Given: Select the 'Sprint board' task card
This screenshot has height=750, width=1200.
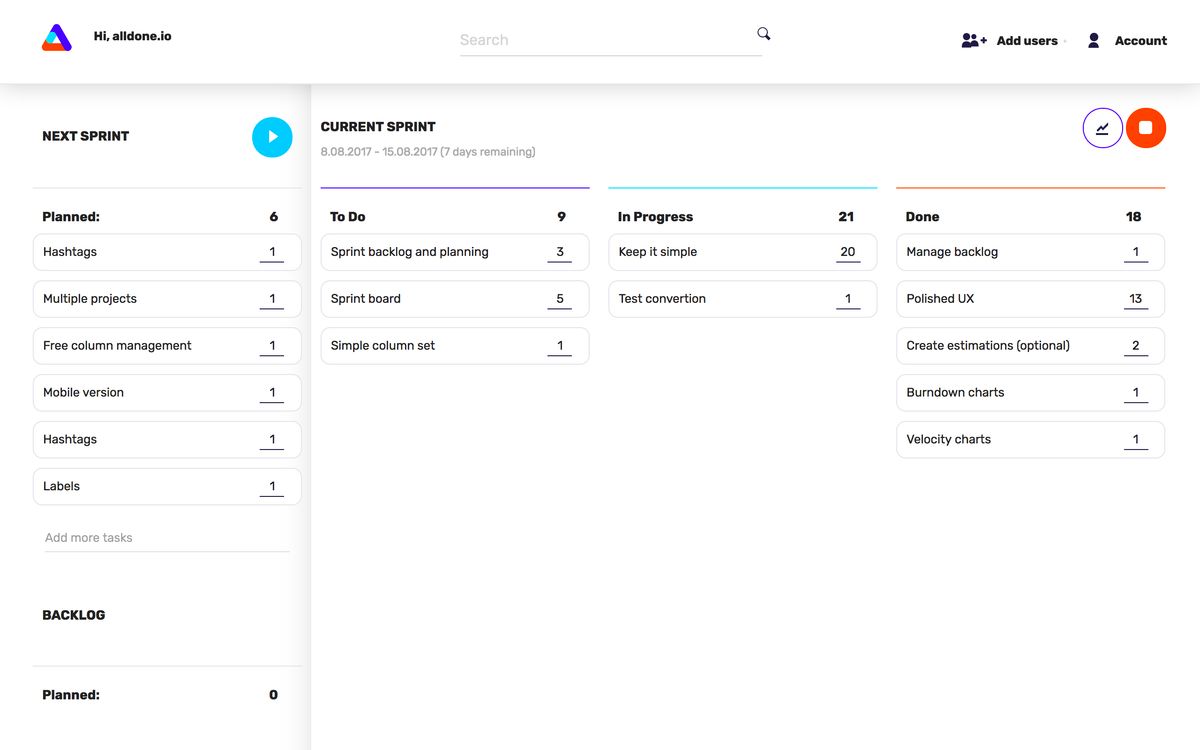Looking at the screenshot, I should pos(430,298).
